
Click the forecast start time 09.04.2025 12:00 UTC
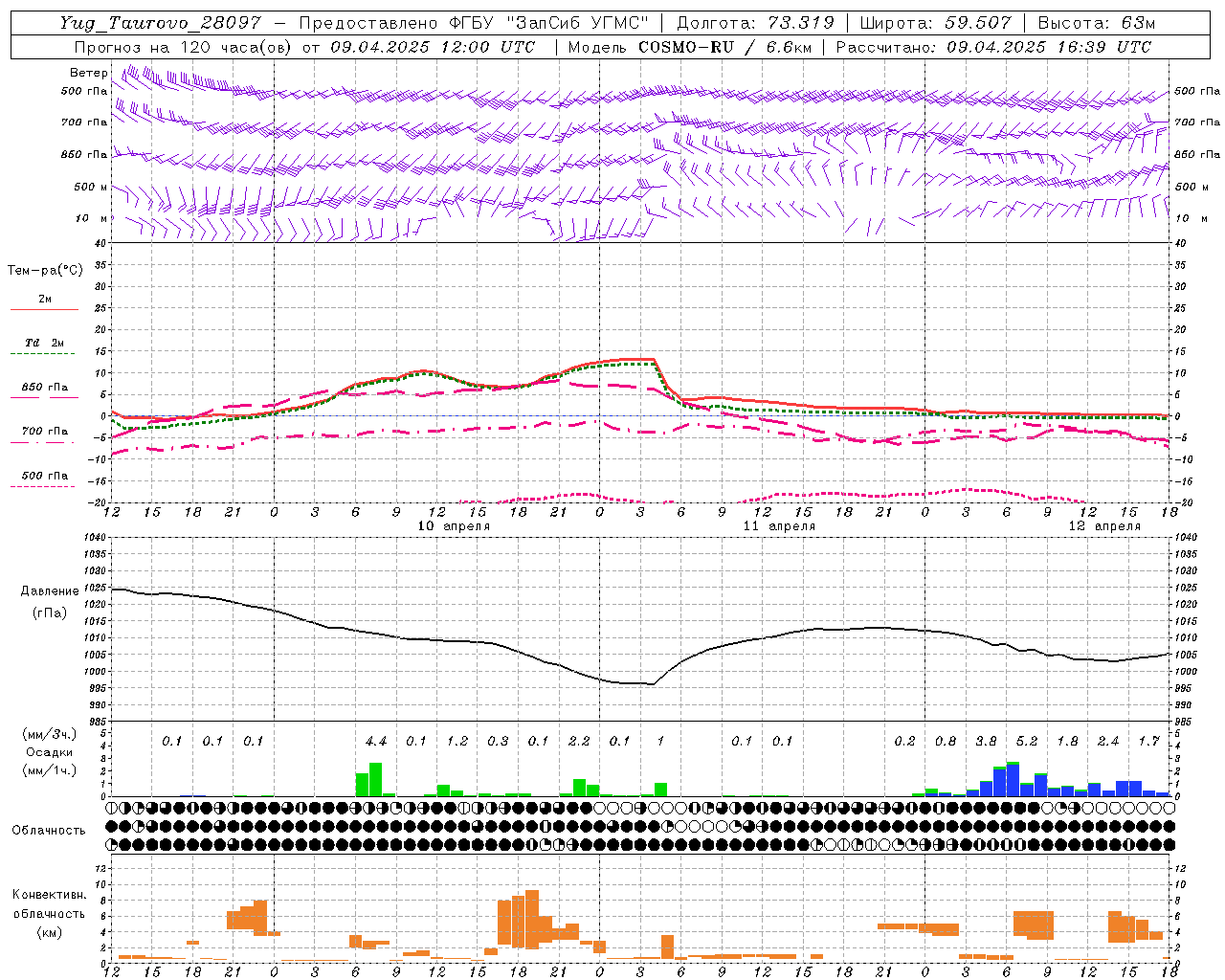[433, 47]
